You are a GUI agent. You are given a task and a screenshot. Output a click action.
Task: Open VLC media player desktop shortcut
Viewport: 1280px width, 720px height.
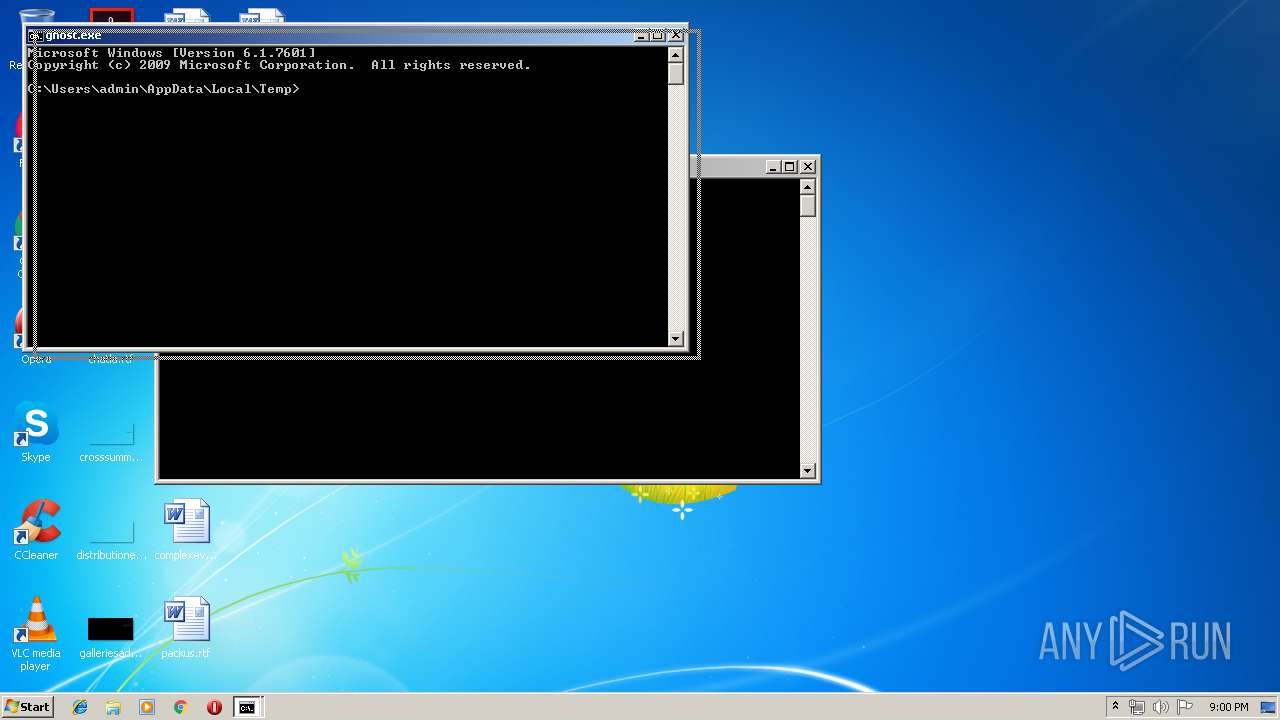click(36, 634)
